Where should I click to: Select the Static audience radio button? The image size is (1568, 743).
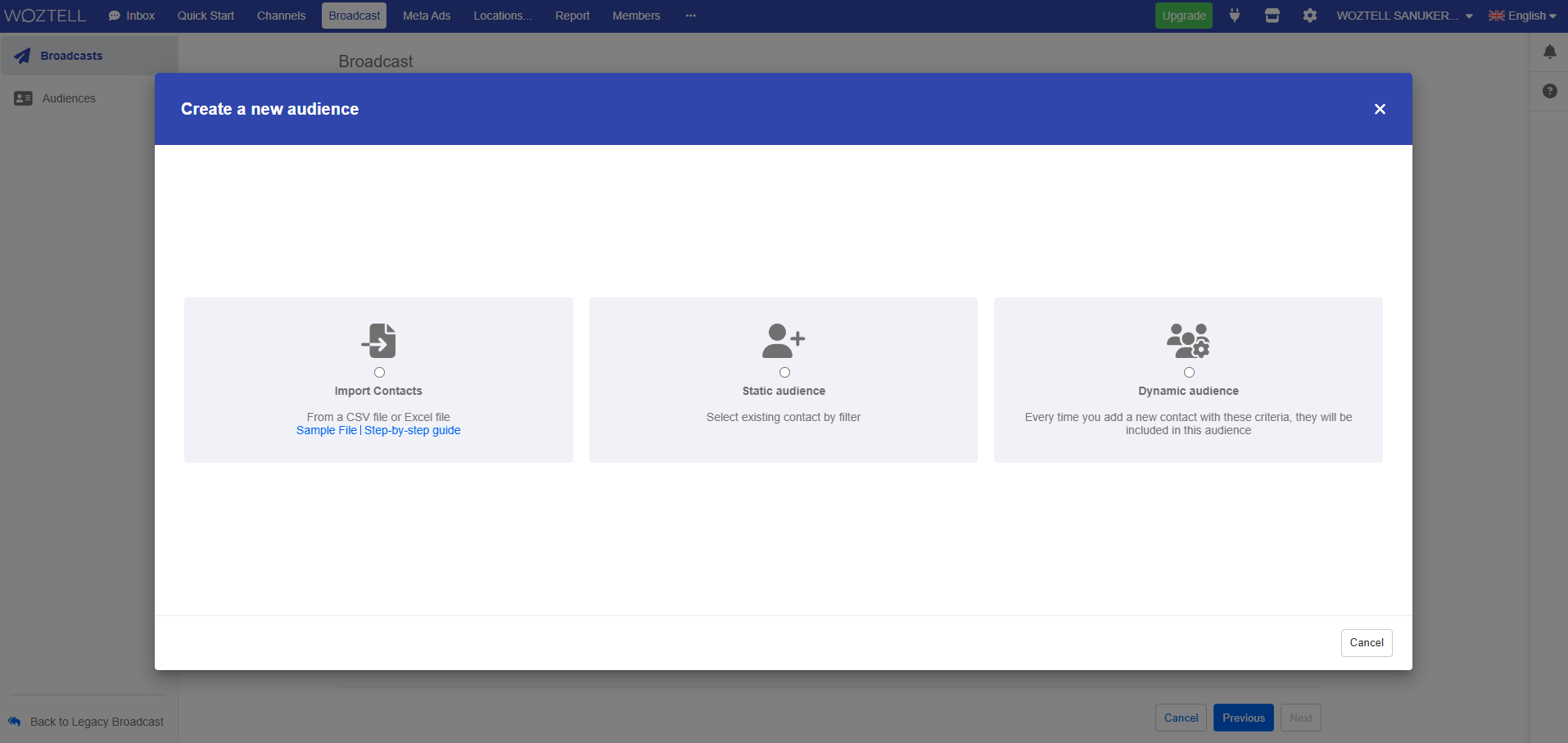click(x=784, y=373)
